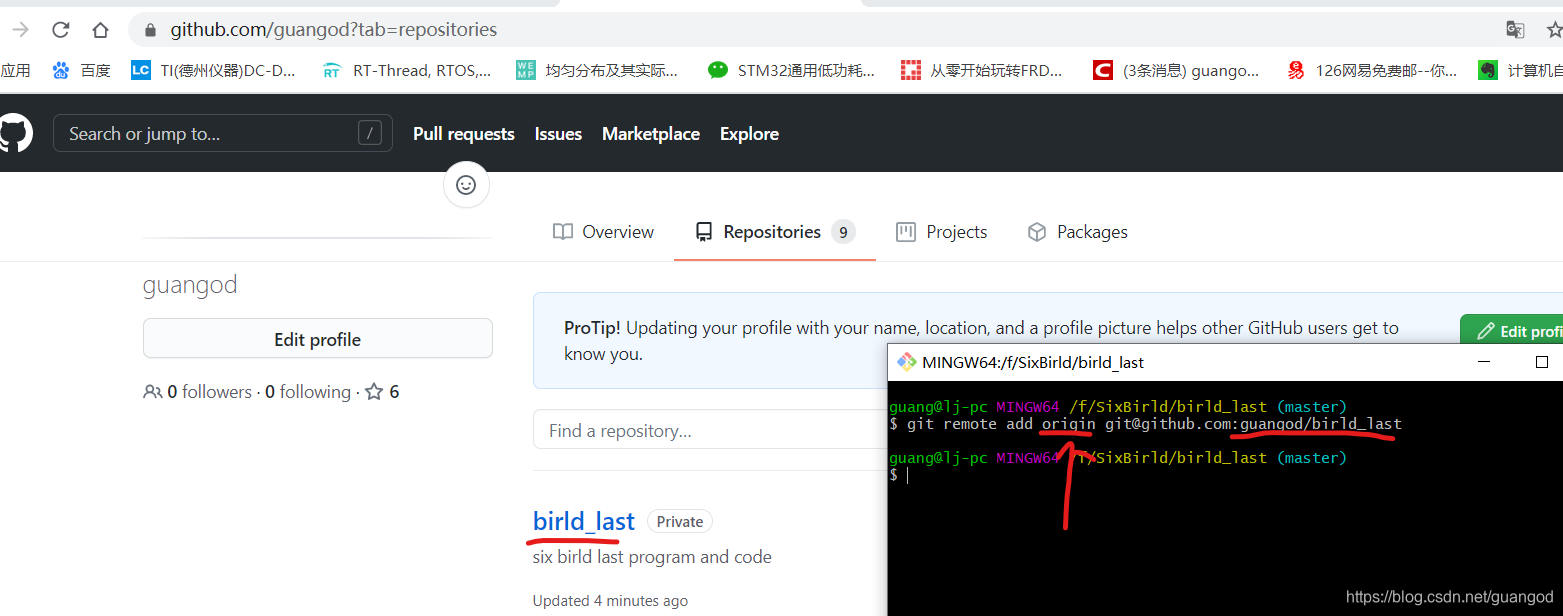Click the 0 followers link
The image size is (1563, 616).
coord(209,392)
